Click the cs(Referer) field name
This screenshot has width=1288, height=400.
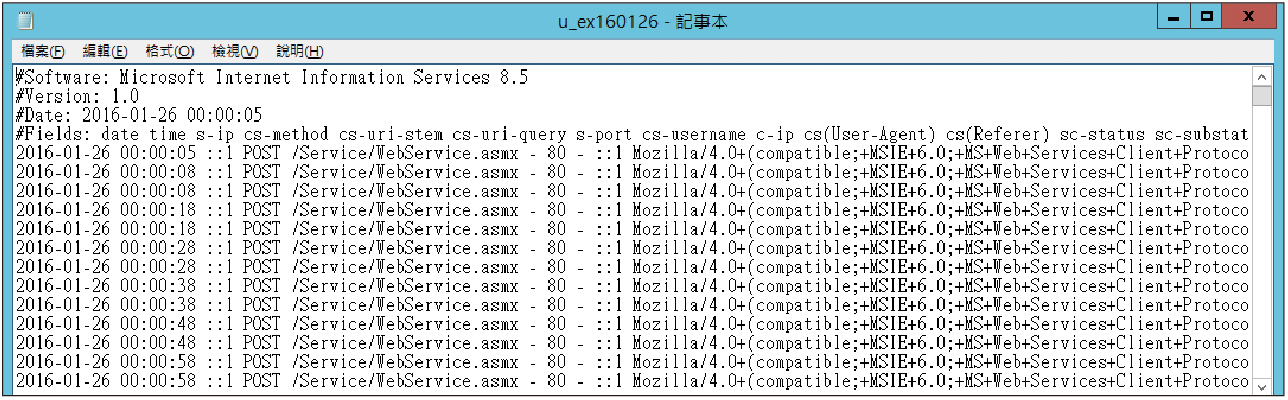click(995, 134)
